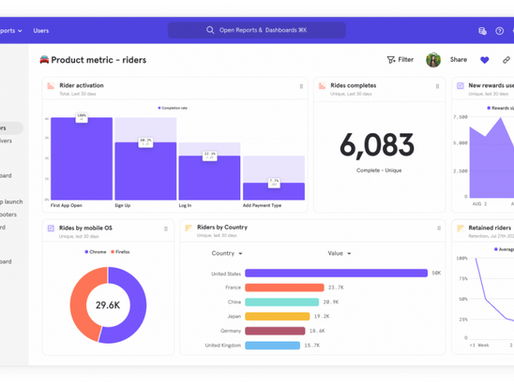Click the Japan yellow bar

[277, 316]
